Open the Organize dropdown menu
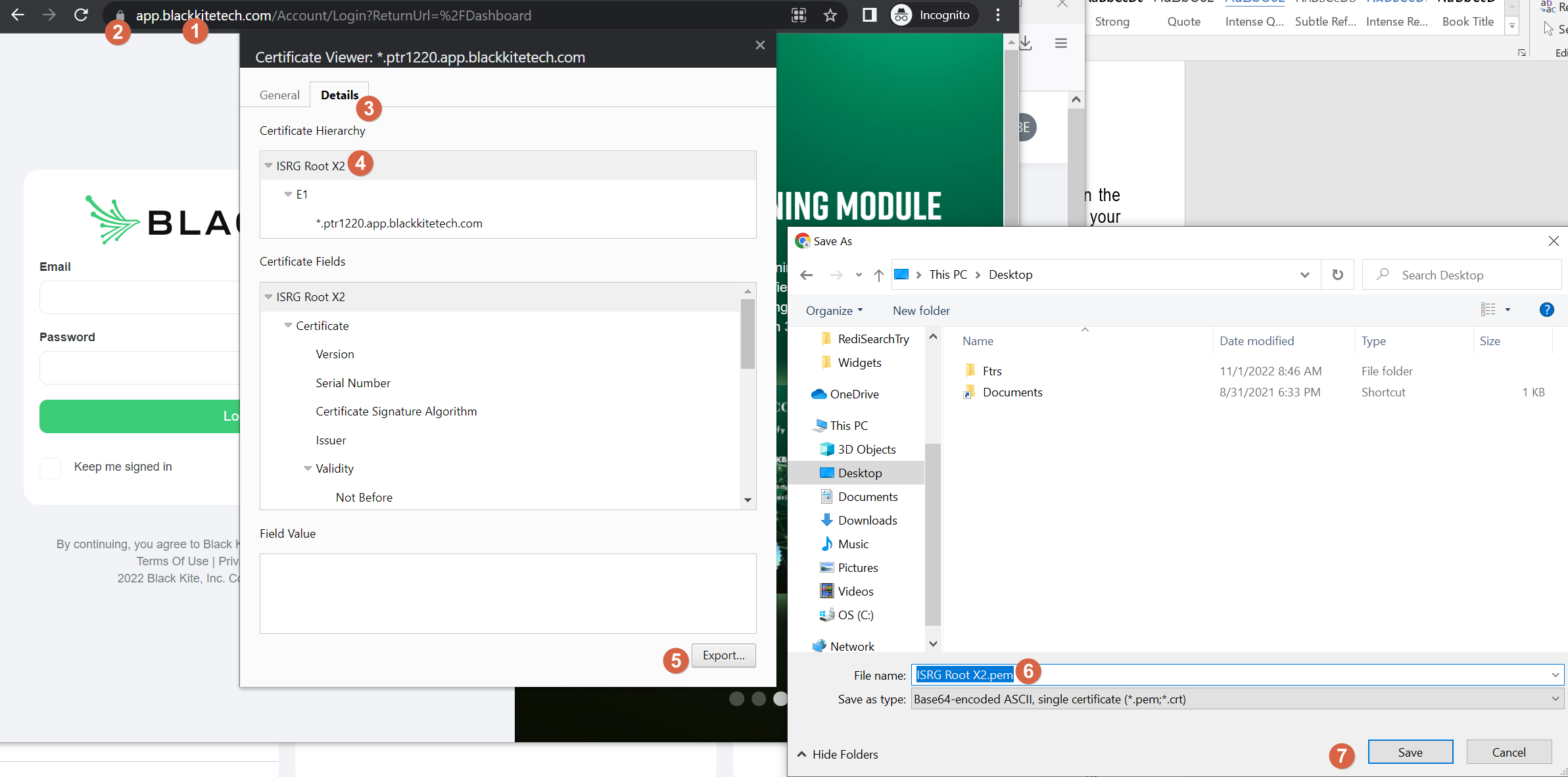 click(834, 310)
